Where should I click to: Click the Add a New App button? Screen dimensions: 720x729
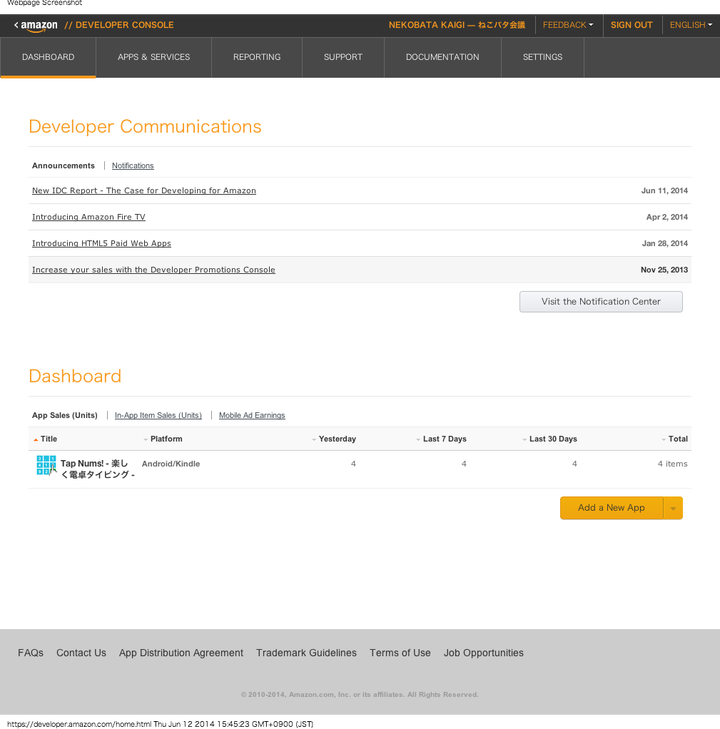point(611,508)
